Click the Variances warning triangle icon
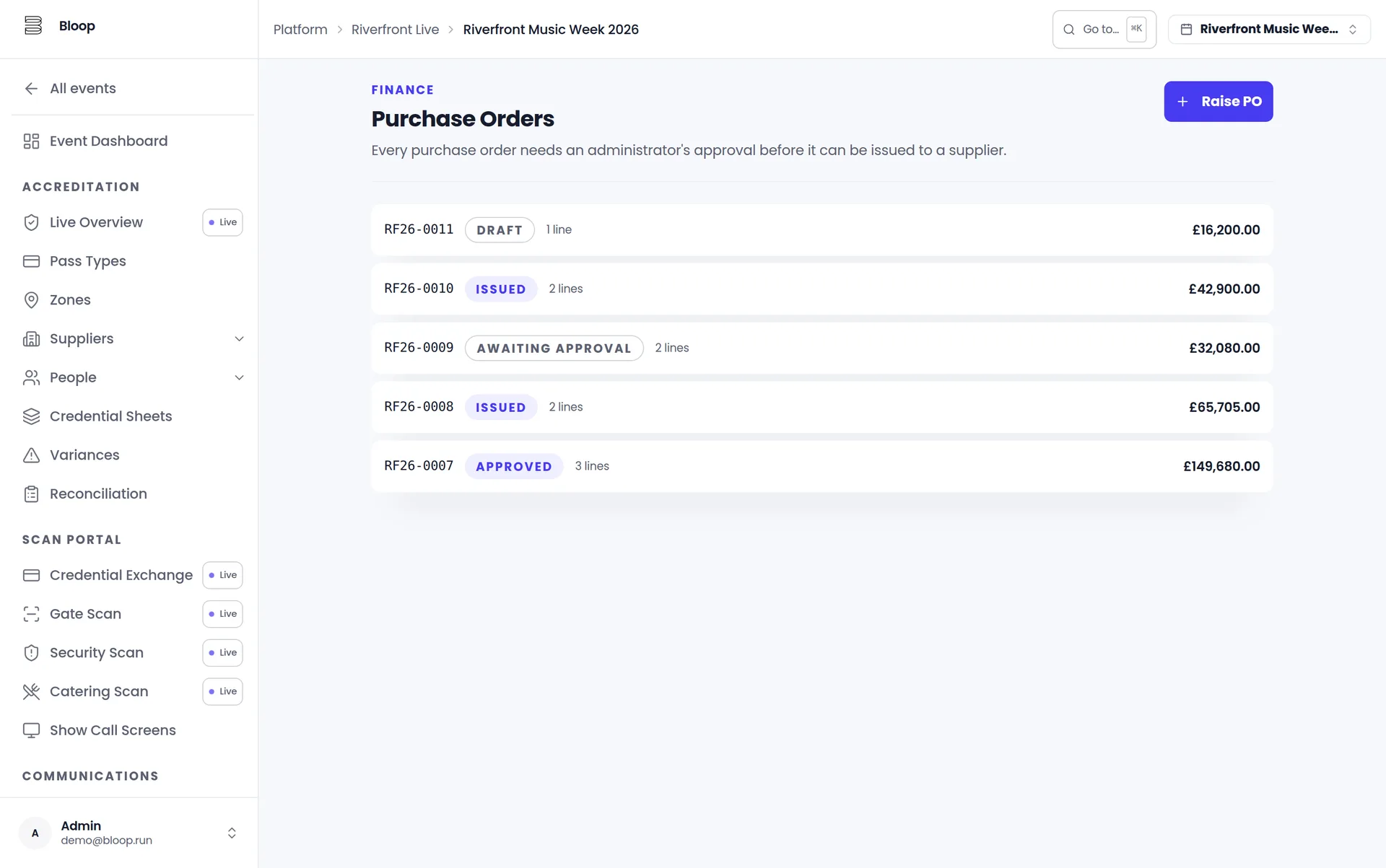Image resolution: width=1386 pixels, height=868 pixels. (31, 455)
